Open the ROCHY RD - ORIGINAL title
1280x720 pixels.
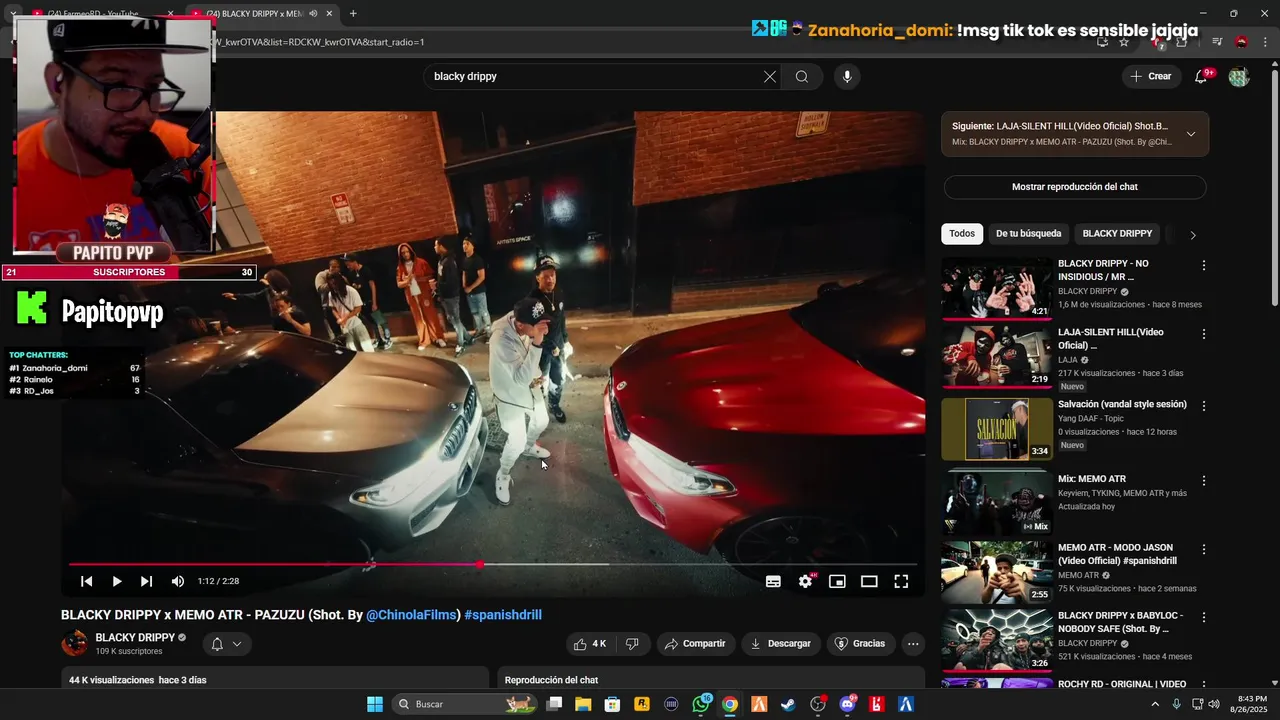pyautogui.click(x=1122, y=684)
